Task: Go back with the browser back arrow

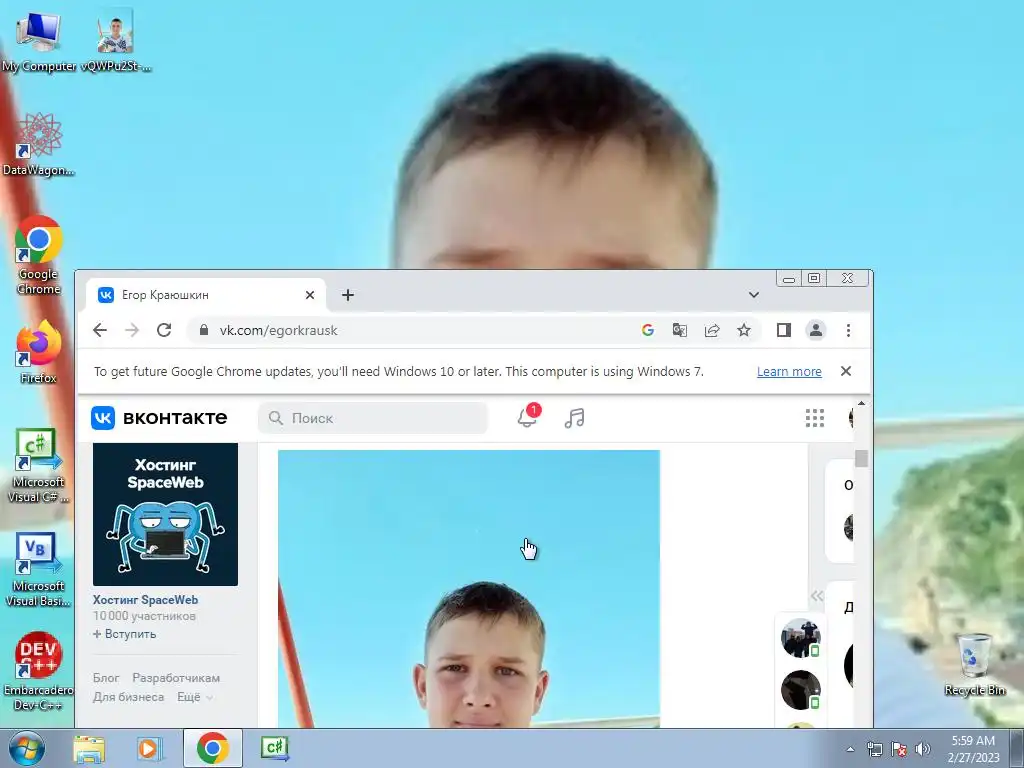Action: [x=100, y=330]
